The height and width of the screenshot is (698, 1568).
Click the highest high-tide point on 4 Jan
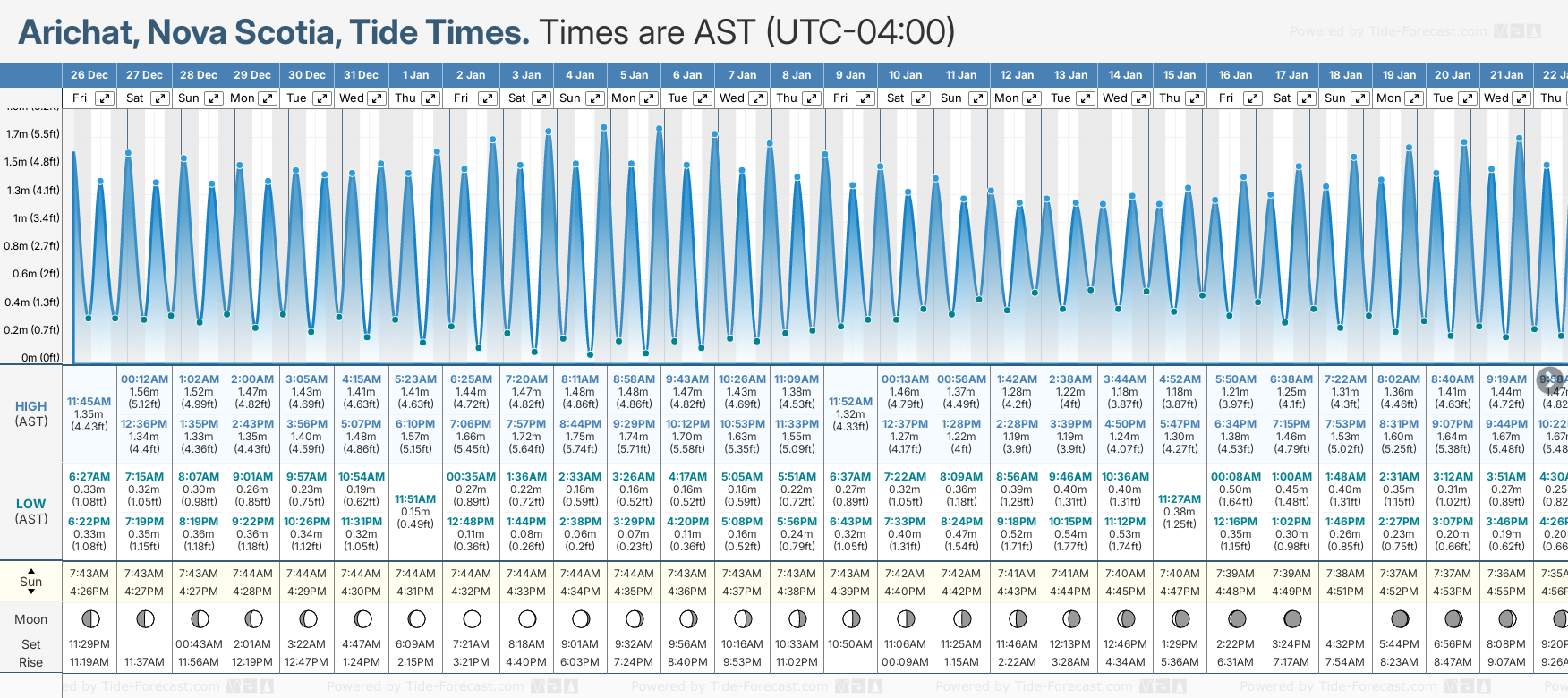(x=604, y=128)
